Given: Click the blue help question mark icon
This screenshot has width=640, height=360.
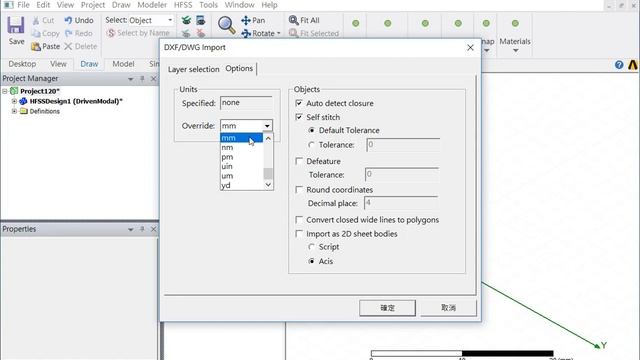Looking at the screenshot, I should click(619, 65).
